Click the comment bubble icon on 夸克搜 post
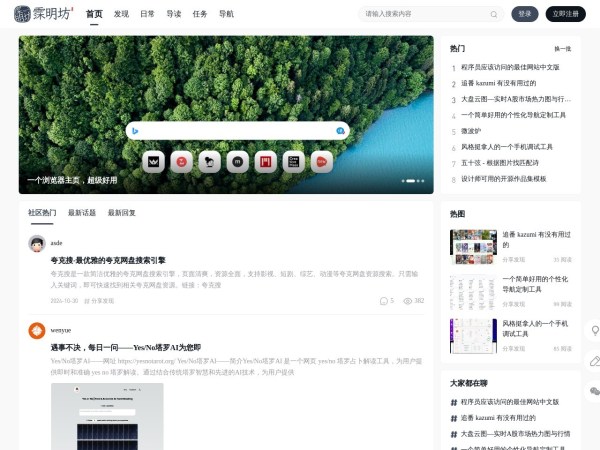This screenshot has width=600, height=450. (x=383, y=300)
